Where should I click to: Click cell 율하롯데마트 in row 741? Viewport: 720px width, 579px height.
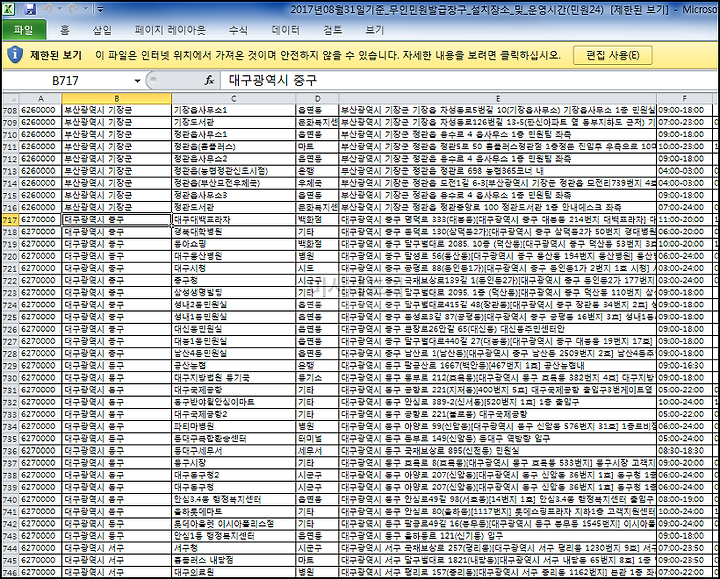pyautogui.click(x=234, y=512)
